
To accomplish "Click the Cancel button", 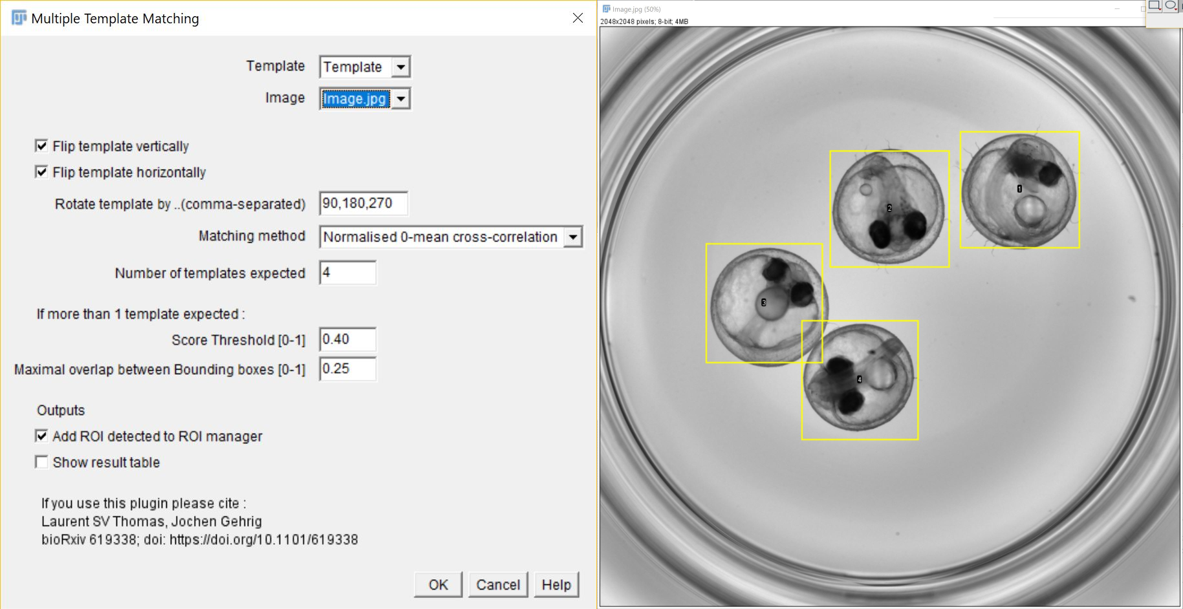I will tap(498, 585).
